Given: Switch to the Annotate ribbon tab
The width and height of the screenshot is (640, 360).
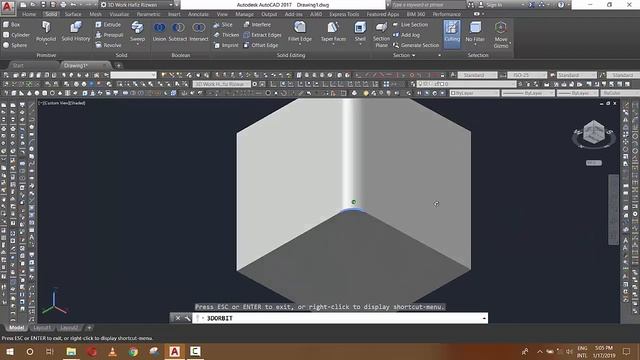Looking at the screenshot, I should coord(198,14).
